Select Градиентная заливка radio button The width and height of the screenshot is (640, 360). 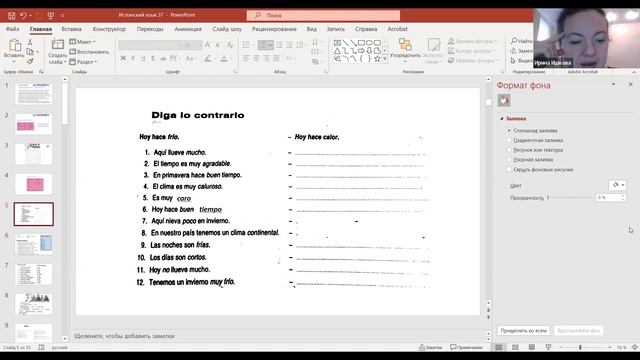[x=509, y=140]
